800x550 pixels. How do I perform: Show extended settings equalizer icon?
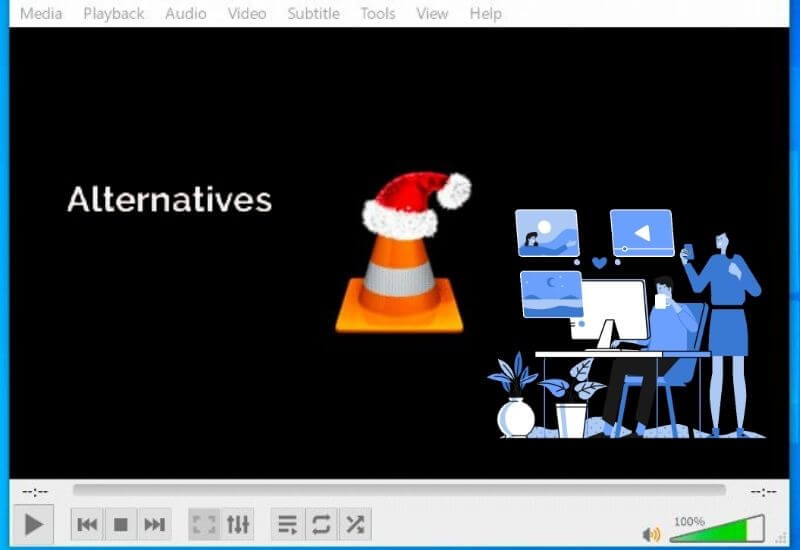pyautogui.click(x=238, y=524)
